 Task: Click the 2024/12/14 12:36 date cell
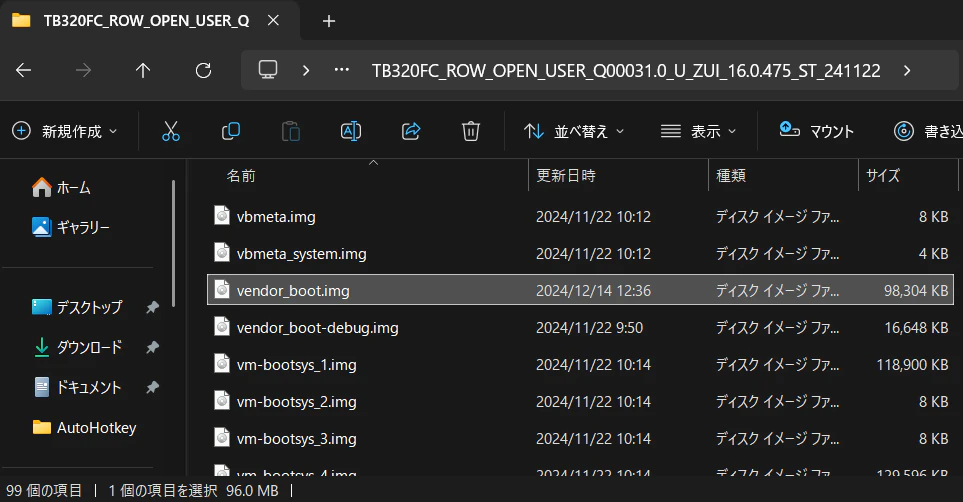(593, 290)
